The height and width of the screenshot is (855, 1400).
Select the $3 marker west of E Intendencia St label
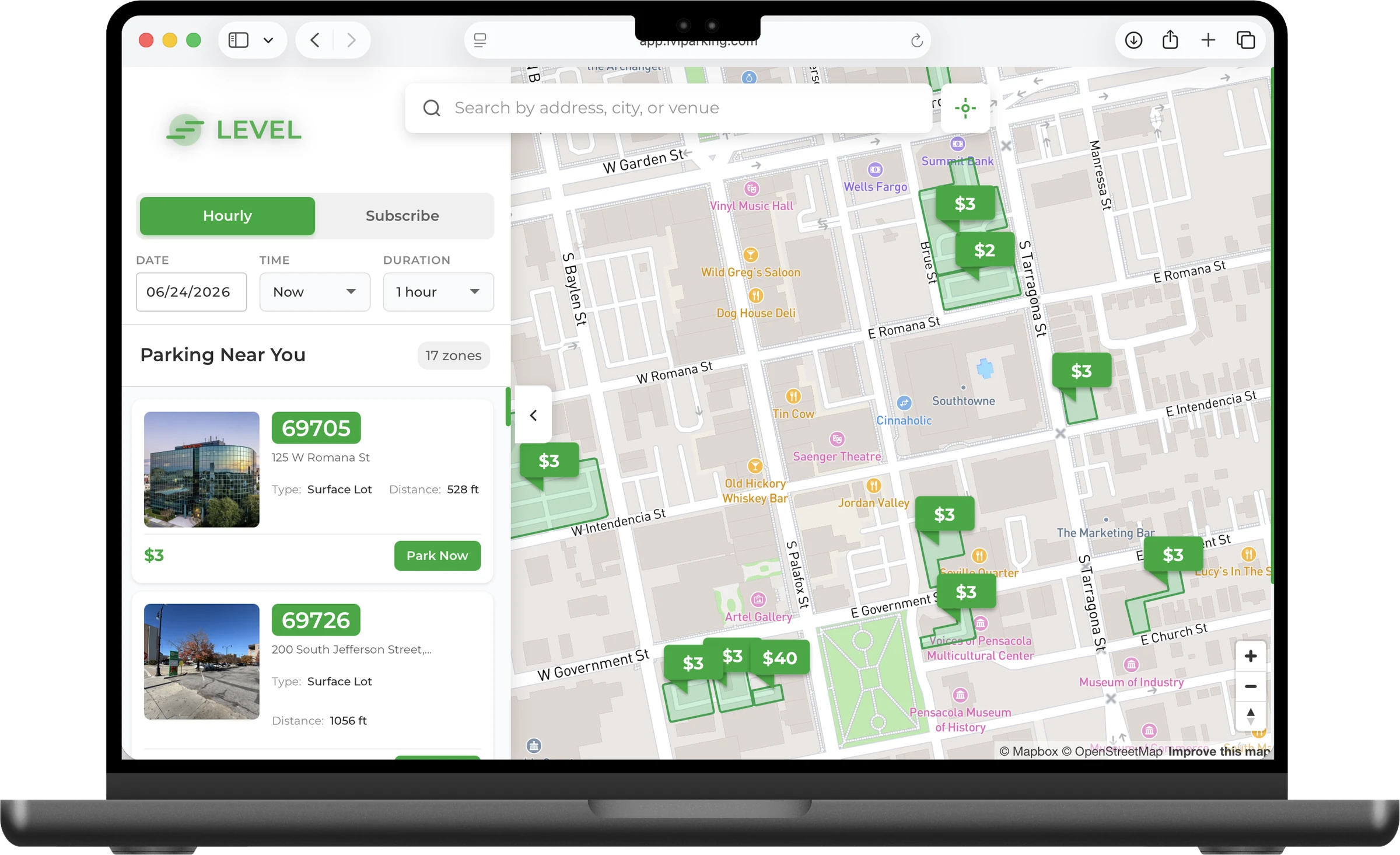[1081, 371]
